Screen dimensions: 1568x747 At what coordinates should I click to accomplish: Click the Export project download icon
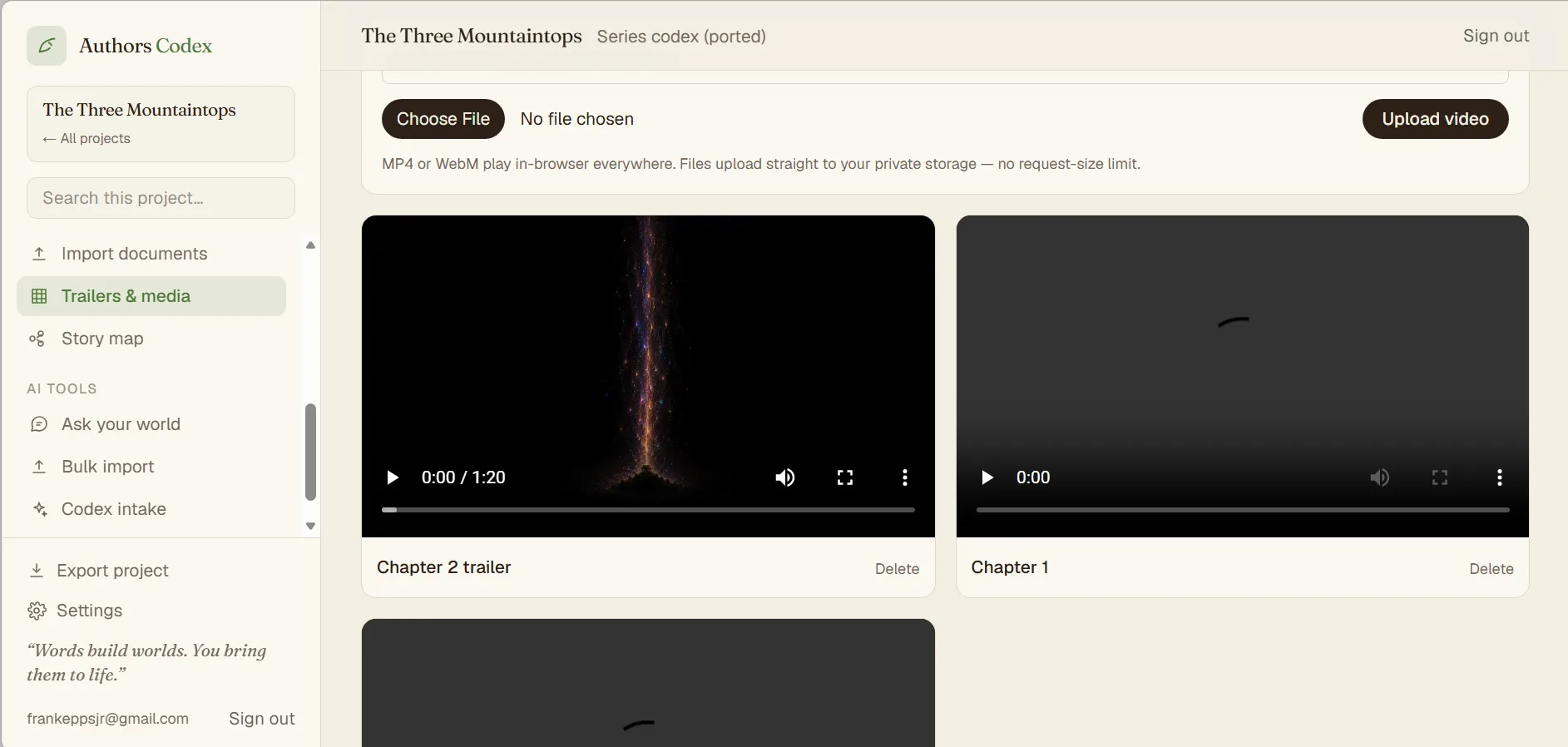[x=37, y=571]
